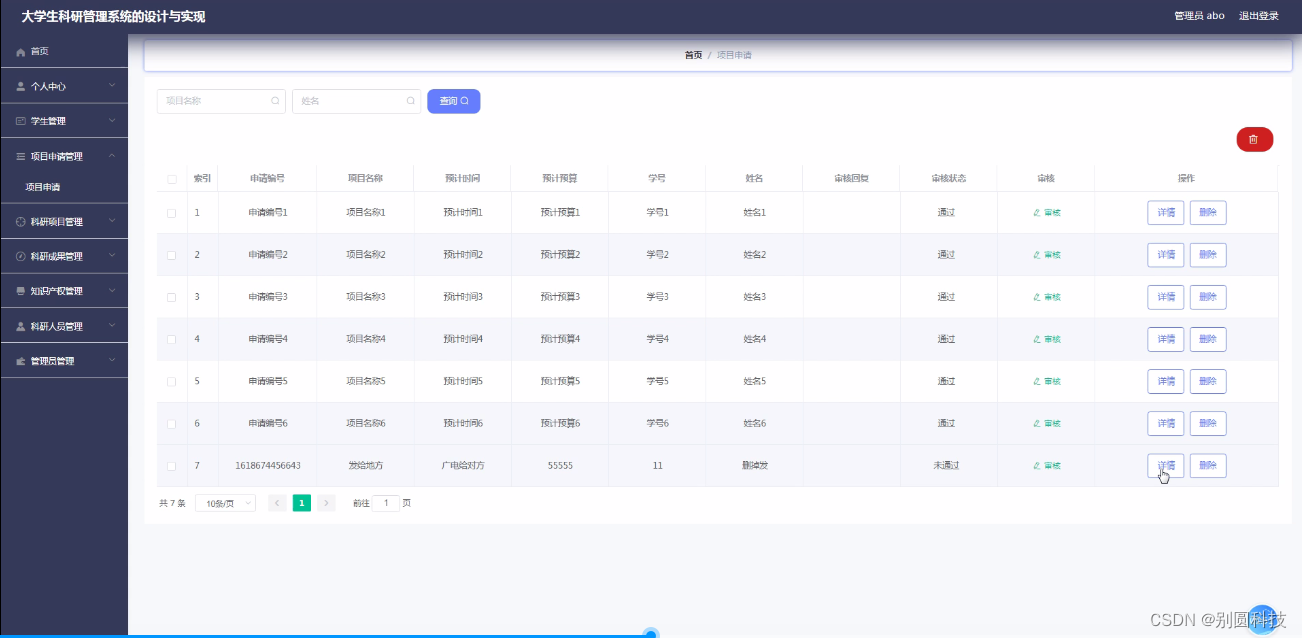Click the 管理员管理 sidebar icon
The height and width of the screenshot is (638, 1302).
click(22, 359)
